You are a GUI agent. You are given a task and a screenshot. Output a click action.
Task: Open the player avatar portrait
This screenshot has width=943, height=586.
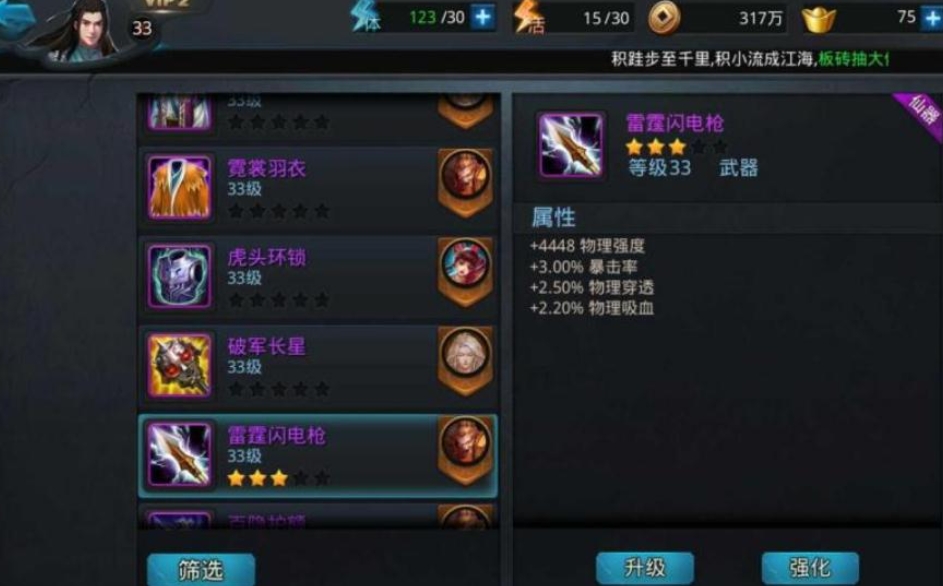click(x=84, y=30)
